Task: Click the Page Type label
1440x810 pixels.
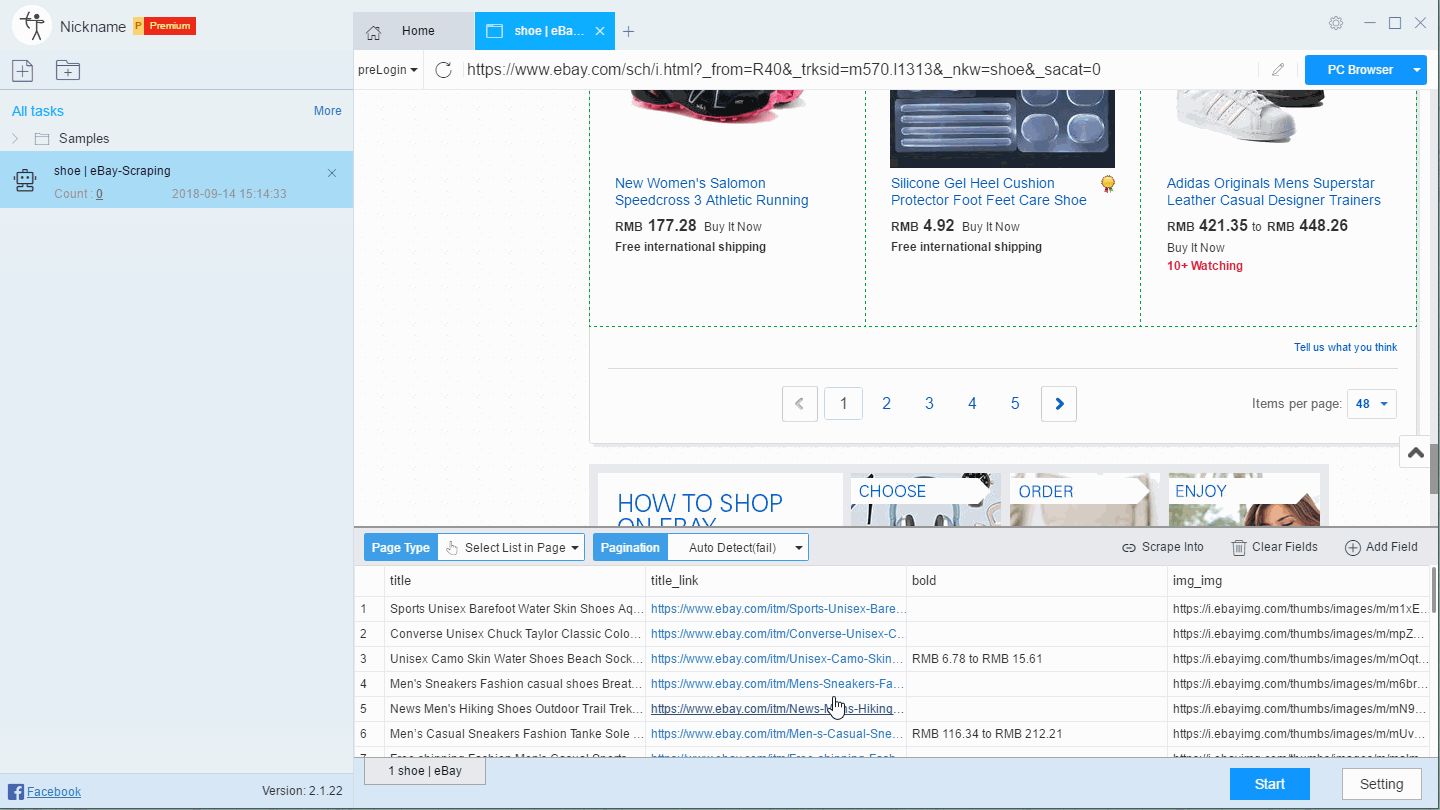Action: [401, 547]
